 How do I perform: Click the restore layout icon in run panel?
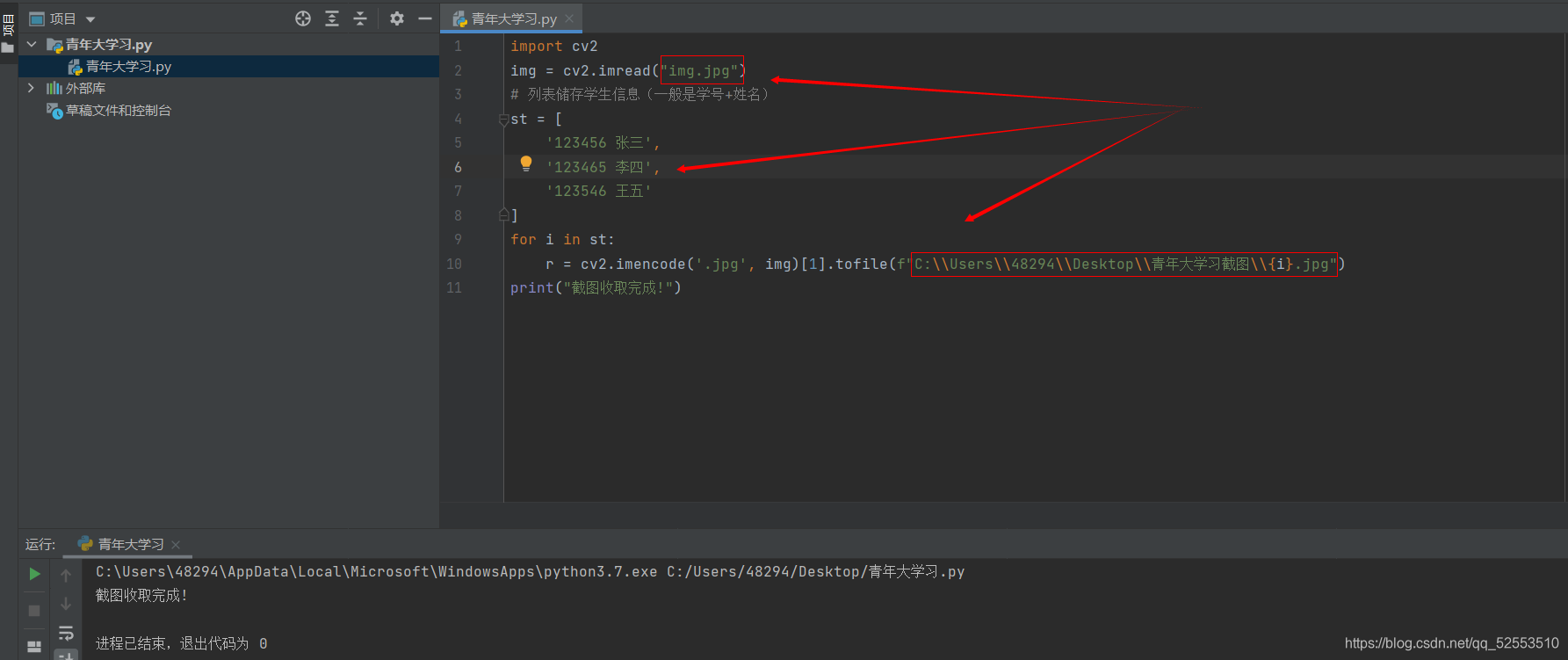click(34, 647)
